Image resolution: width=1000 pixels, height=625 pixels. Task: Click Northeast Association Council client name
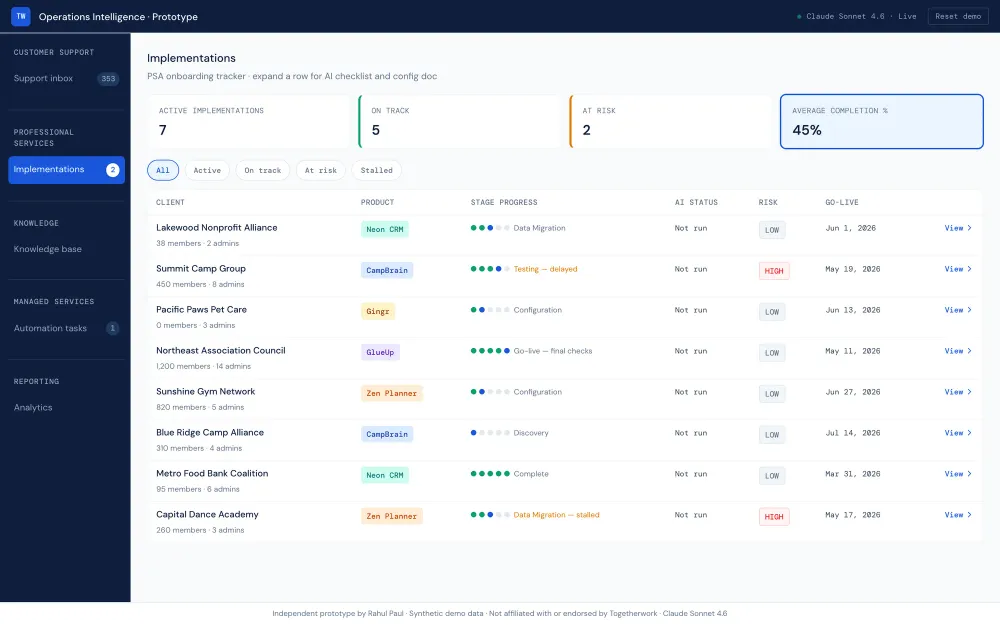[x=221, y=351]
